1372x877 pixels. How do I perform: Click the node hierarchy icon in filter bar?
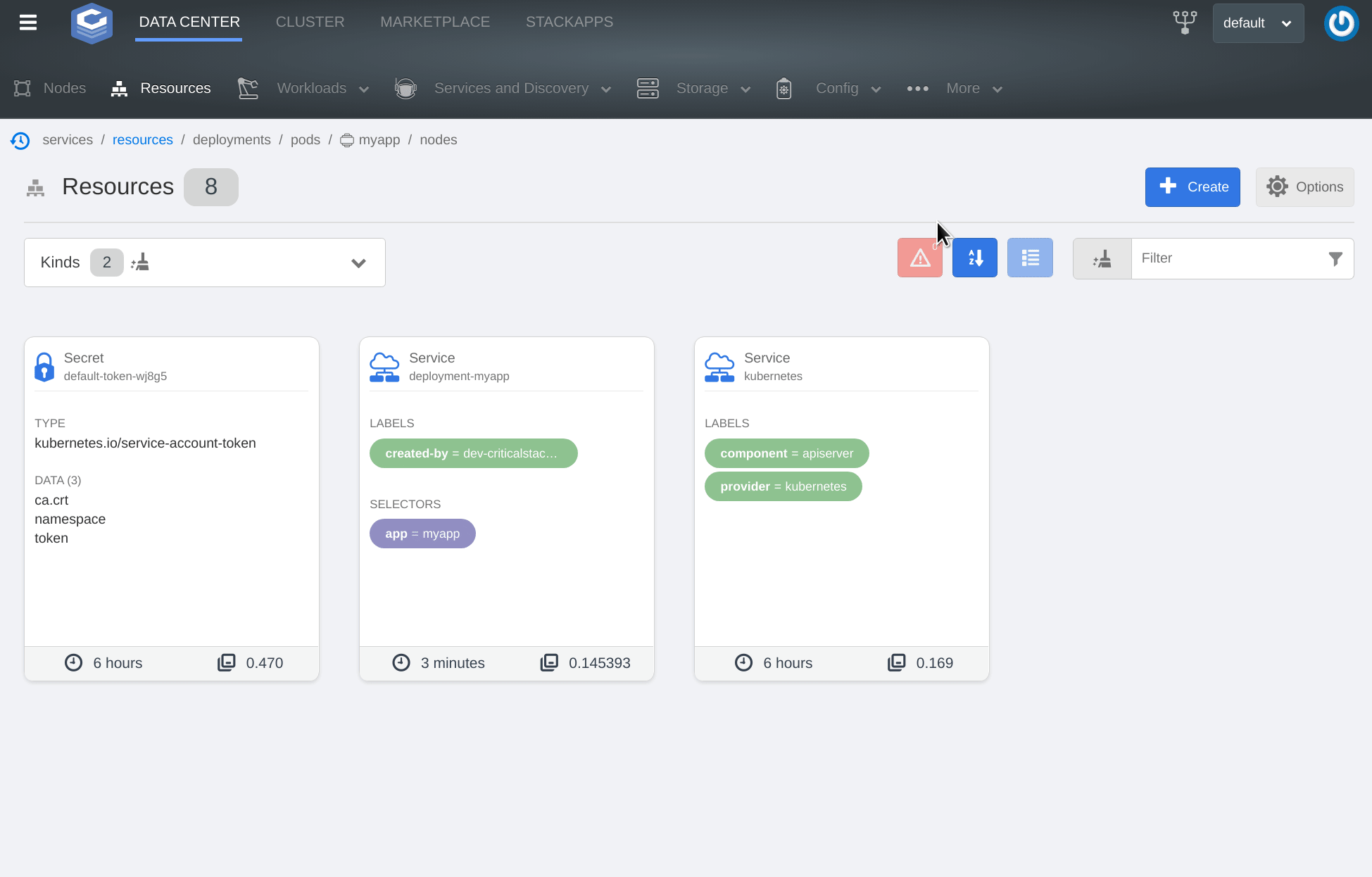(1102, 258)
